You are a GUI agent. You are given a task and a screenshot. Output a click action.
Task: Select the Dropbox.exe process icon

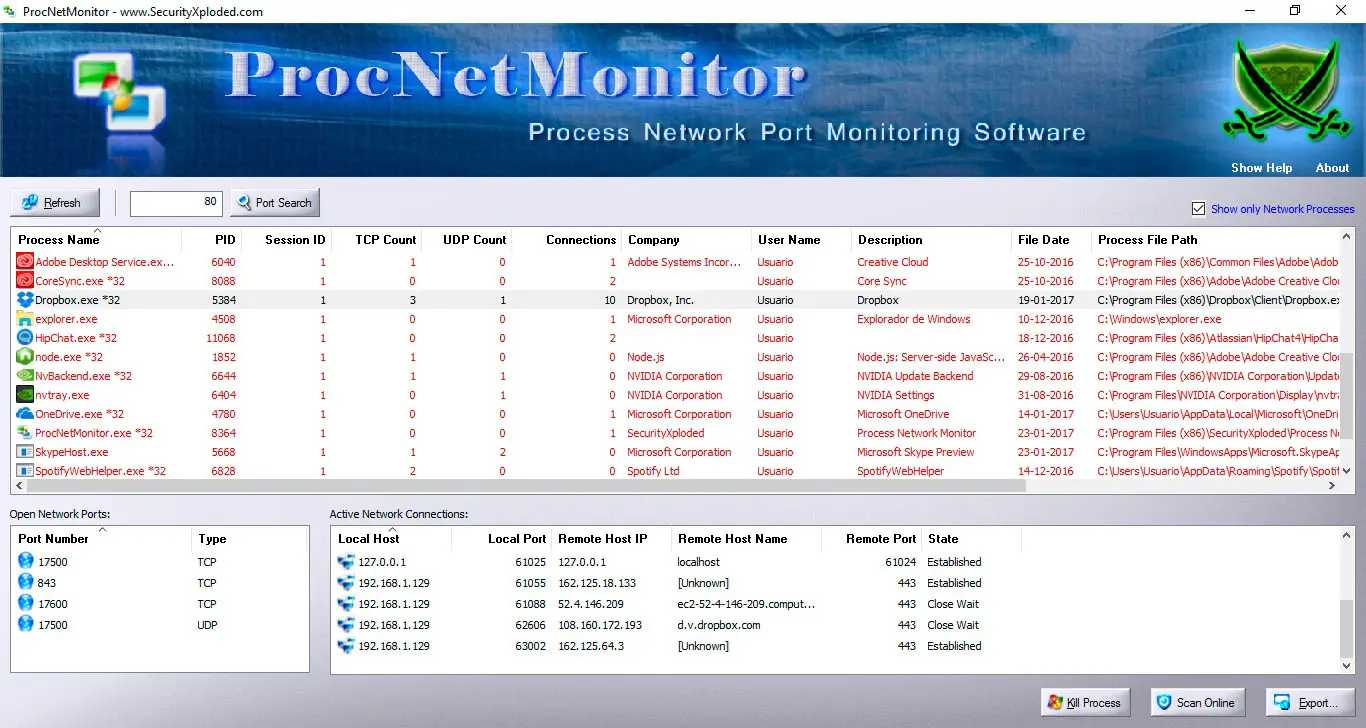[x=25, y=300]
